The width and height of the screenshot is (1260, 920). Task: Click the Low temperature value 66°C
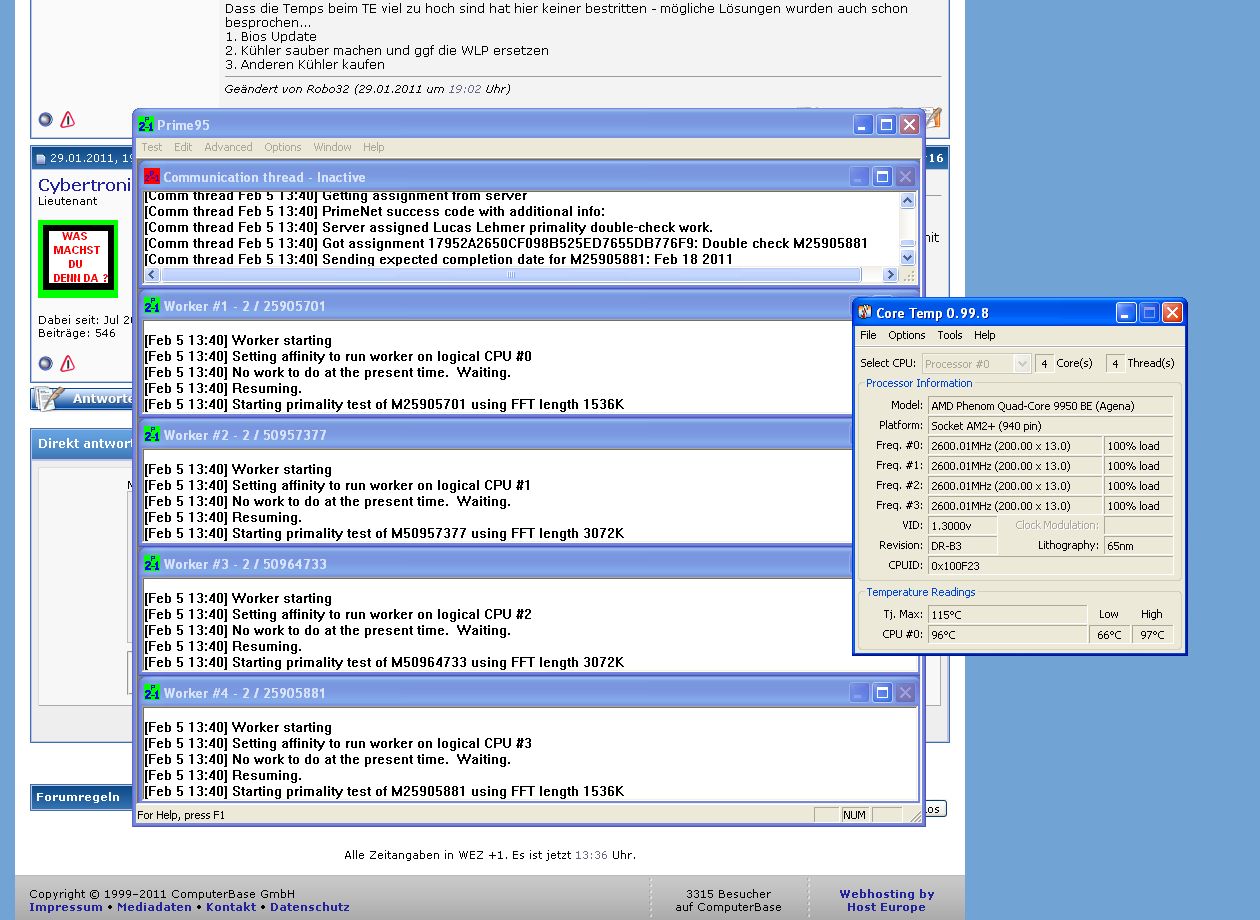[1109, 635]
